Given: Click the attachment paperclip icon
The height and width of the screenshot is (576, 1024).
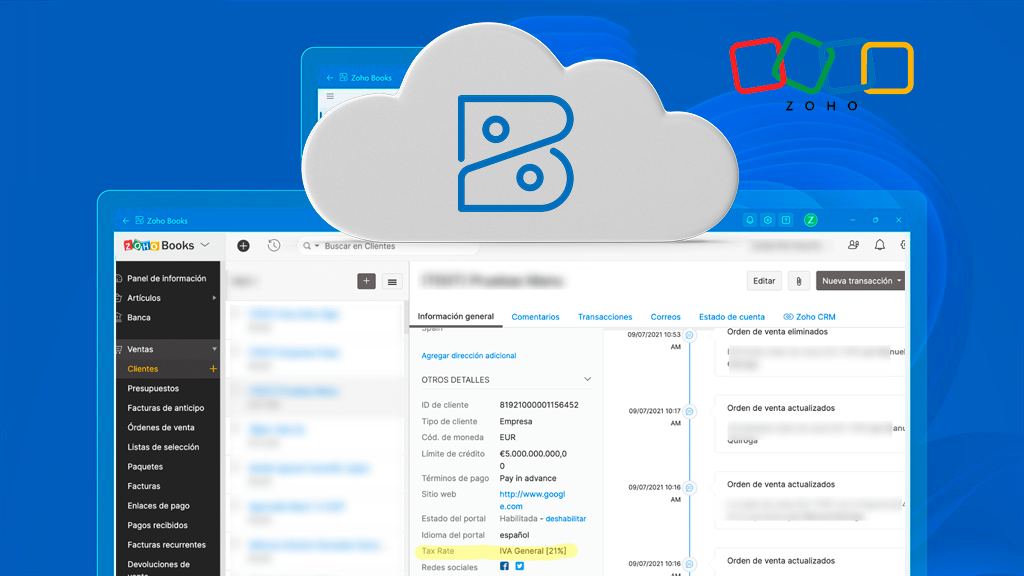Looking at the screenshot, I should pos(798,281).
